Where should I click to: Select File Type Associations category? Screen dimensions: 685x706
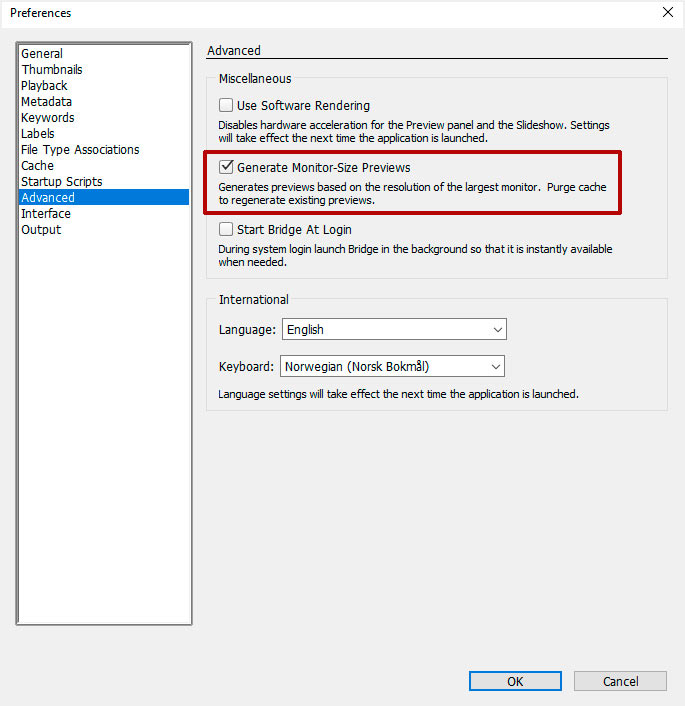pyautogui.click(x=80, y=150)
